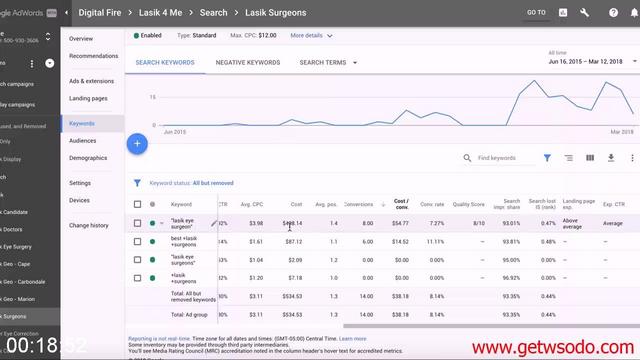Toggle the account selector arrows in sidebar

[48, 37]
